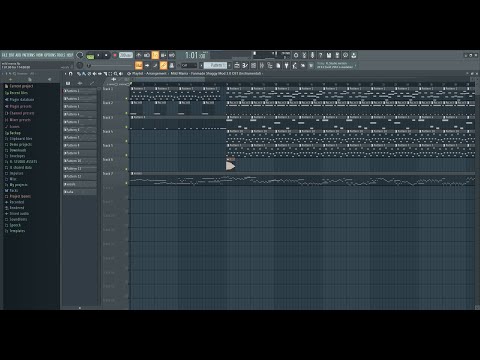
Task: Open the Piano roll view icon
Action: coord(245,65)
